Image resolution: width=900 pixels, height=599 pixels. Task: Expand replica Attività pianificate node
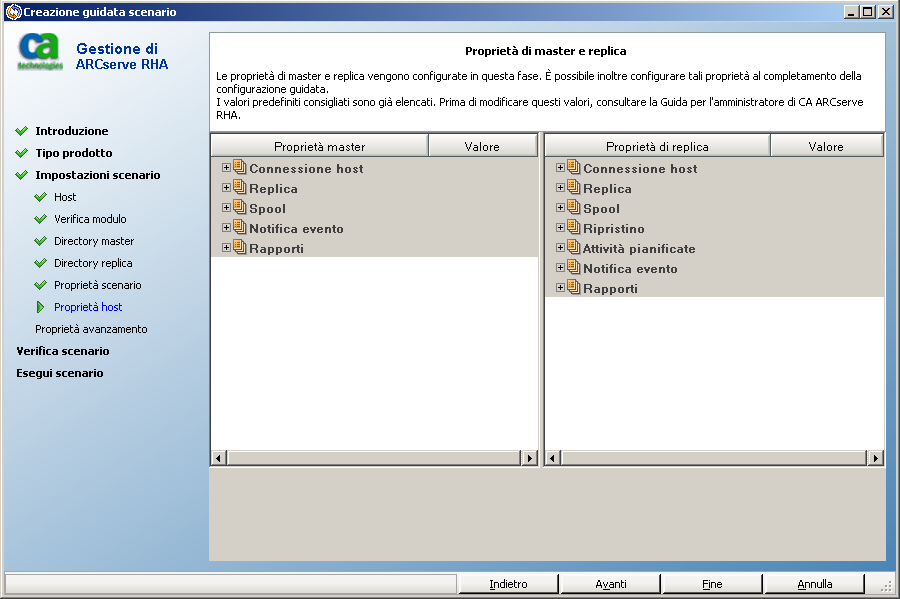(x=560, y=248)
